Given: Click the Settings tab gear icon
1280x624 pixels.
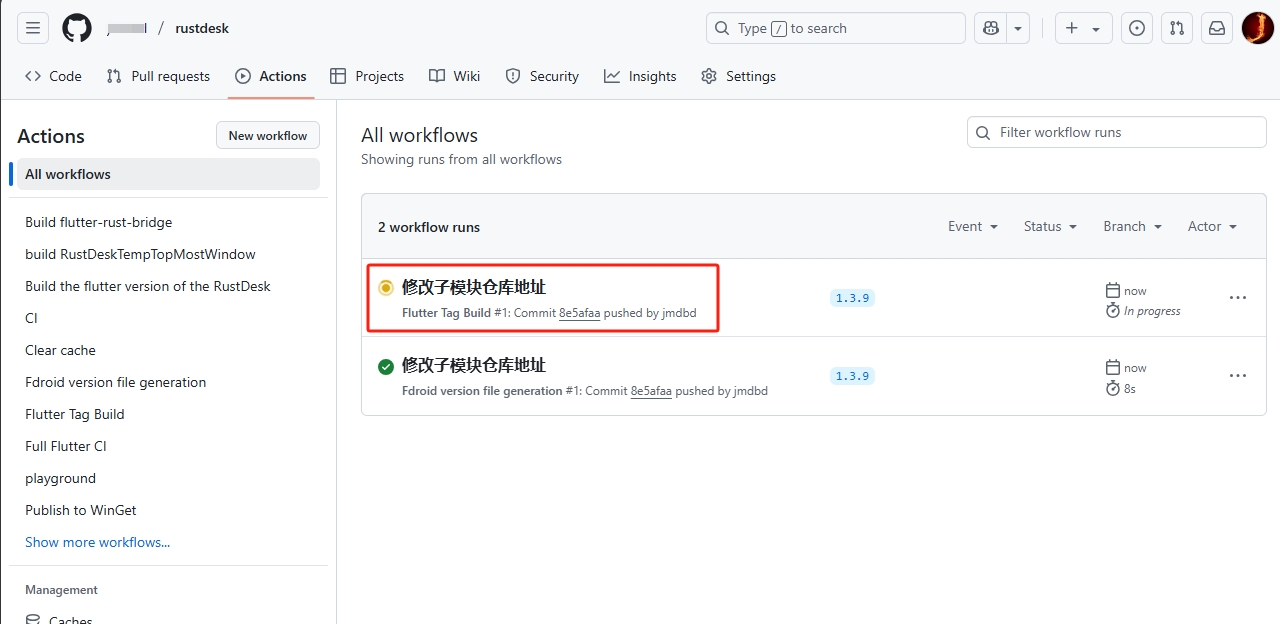Looking at the screenshot, I should [x=709, y=76].
